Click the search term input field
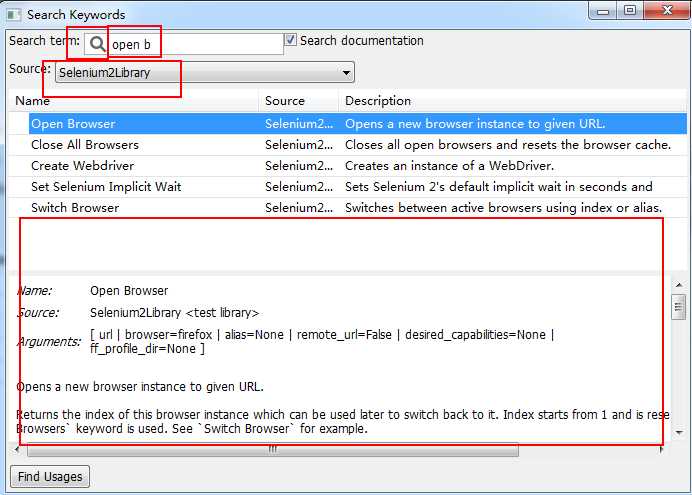The image size is (692, 495). point(184,44)
